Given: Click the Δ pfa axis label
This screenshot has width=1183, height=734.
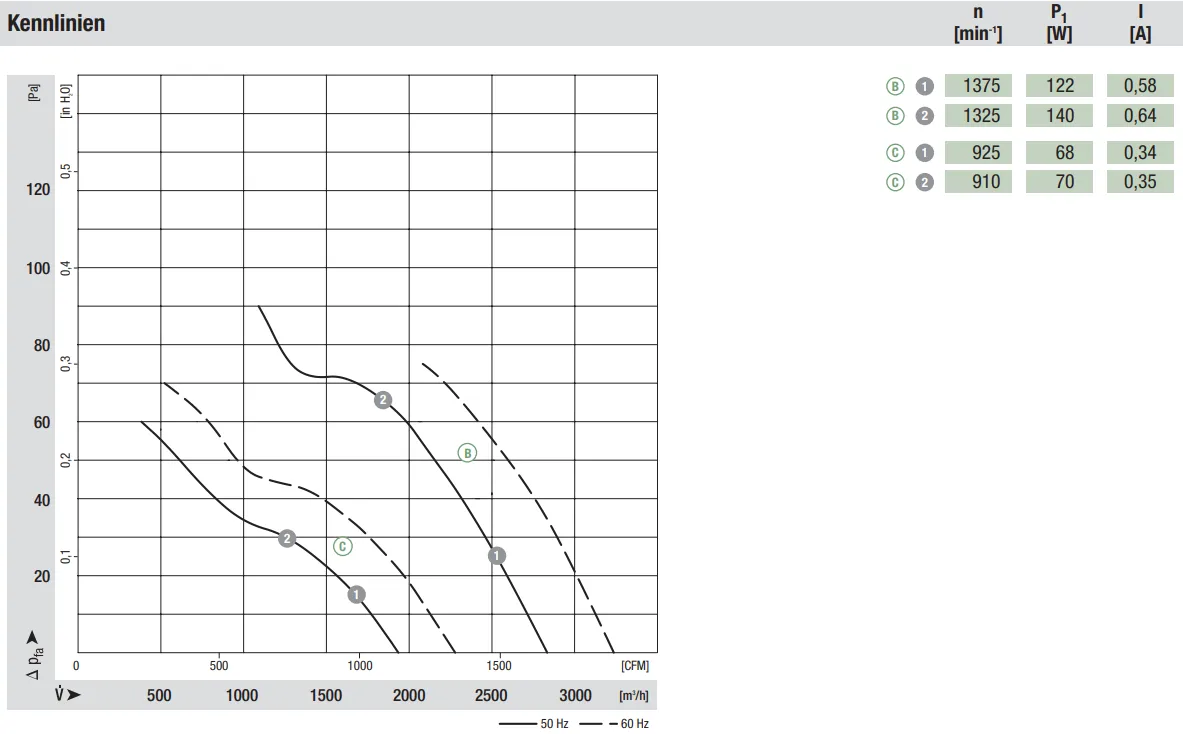Looking at the screenshot, I should [35, 664].
